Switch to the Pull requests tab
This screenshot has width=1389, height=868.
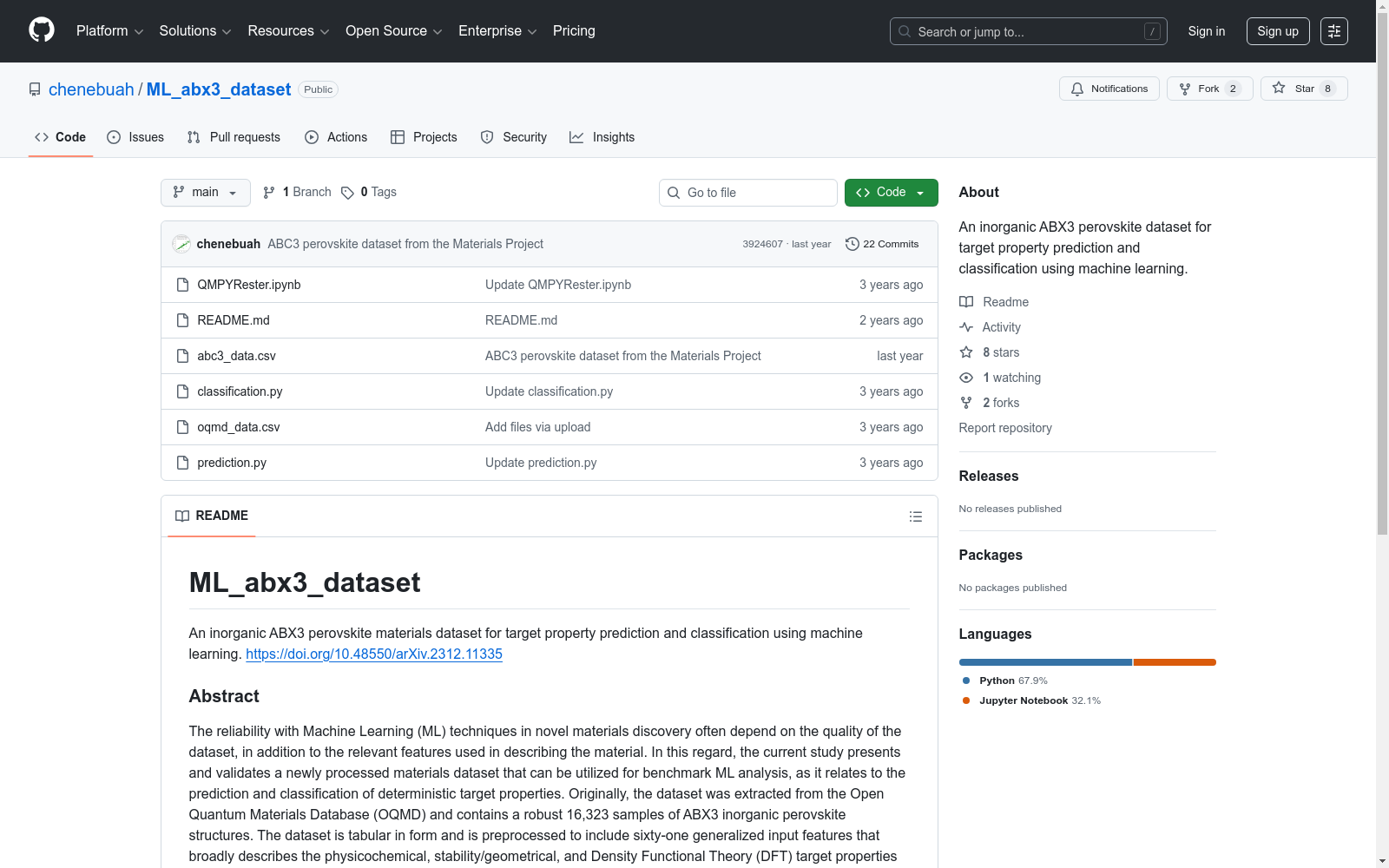234,137
